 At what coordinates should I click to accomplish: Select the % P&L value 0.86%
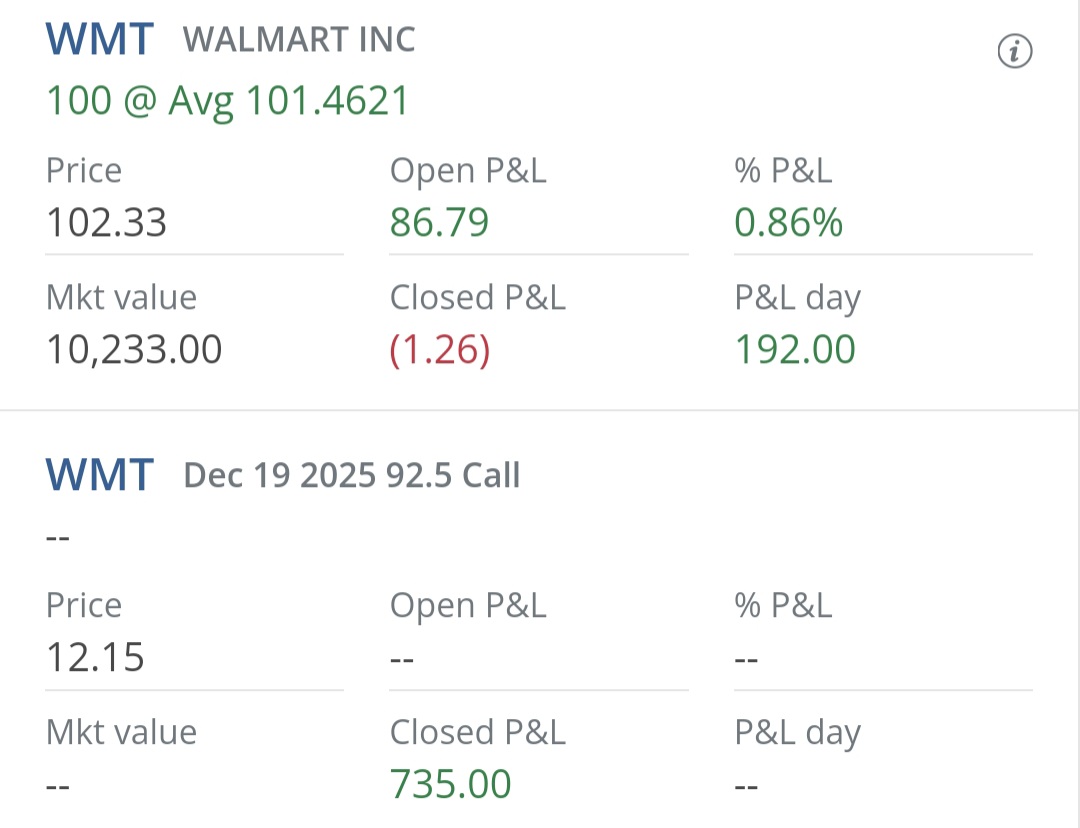point(789,222)
